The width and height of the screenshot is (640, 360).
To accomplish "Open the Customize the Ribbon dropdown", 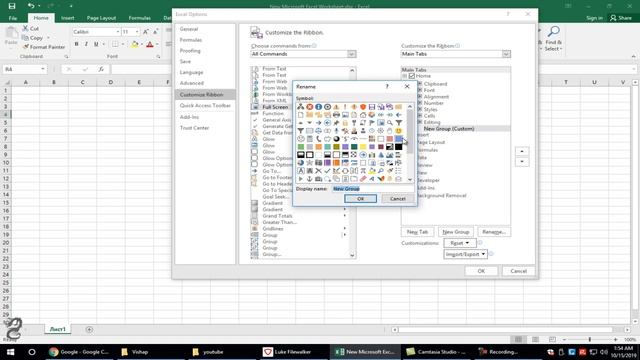I will 506,54.
